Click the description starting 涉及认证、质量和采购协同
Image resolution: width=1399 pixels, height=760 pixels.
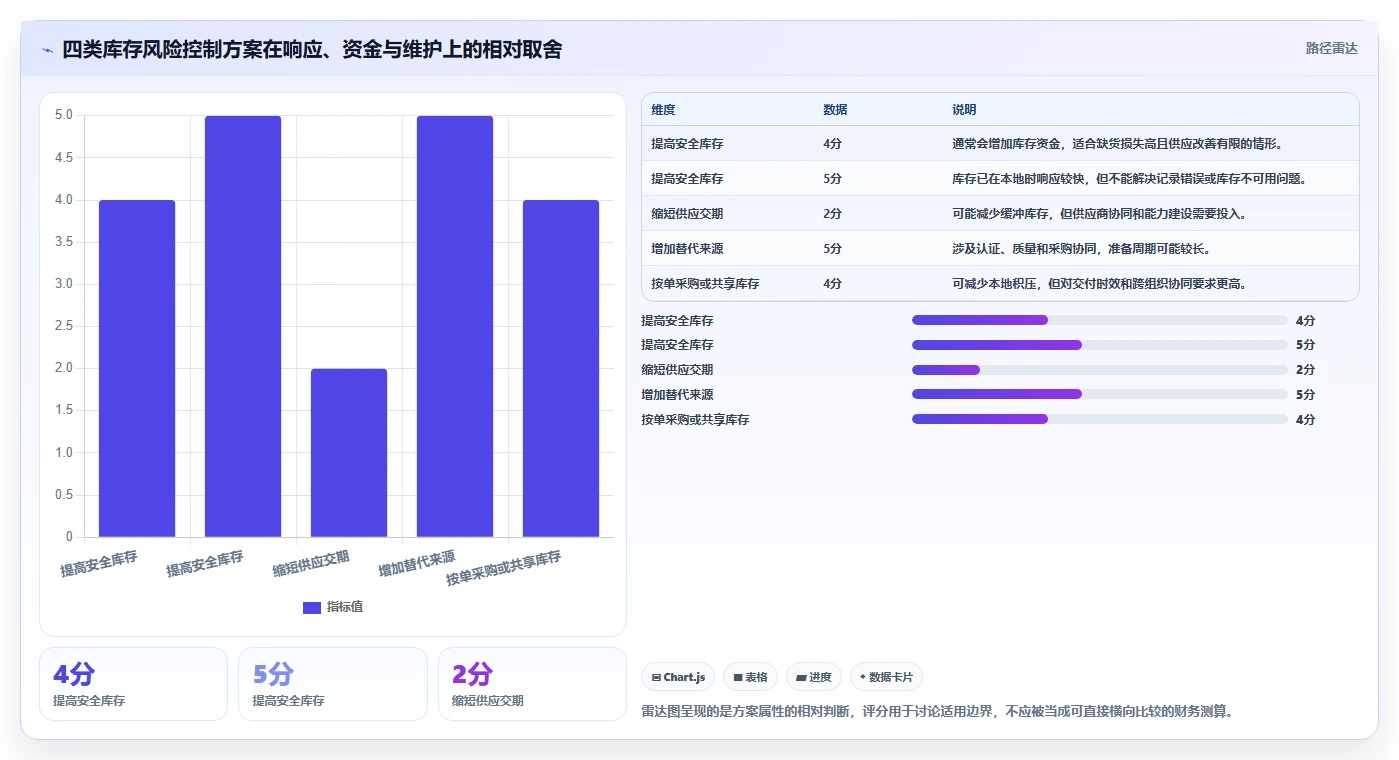[1081, 249]
